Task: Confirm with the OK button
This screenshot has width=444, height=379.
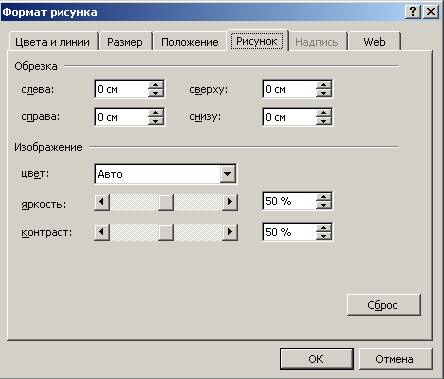Action: [316, 359]
